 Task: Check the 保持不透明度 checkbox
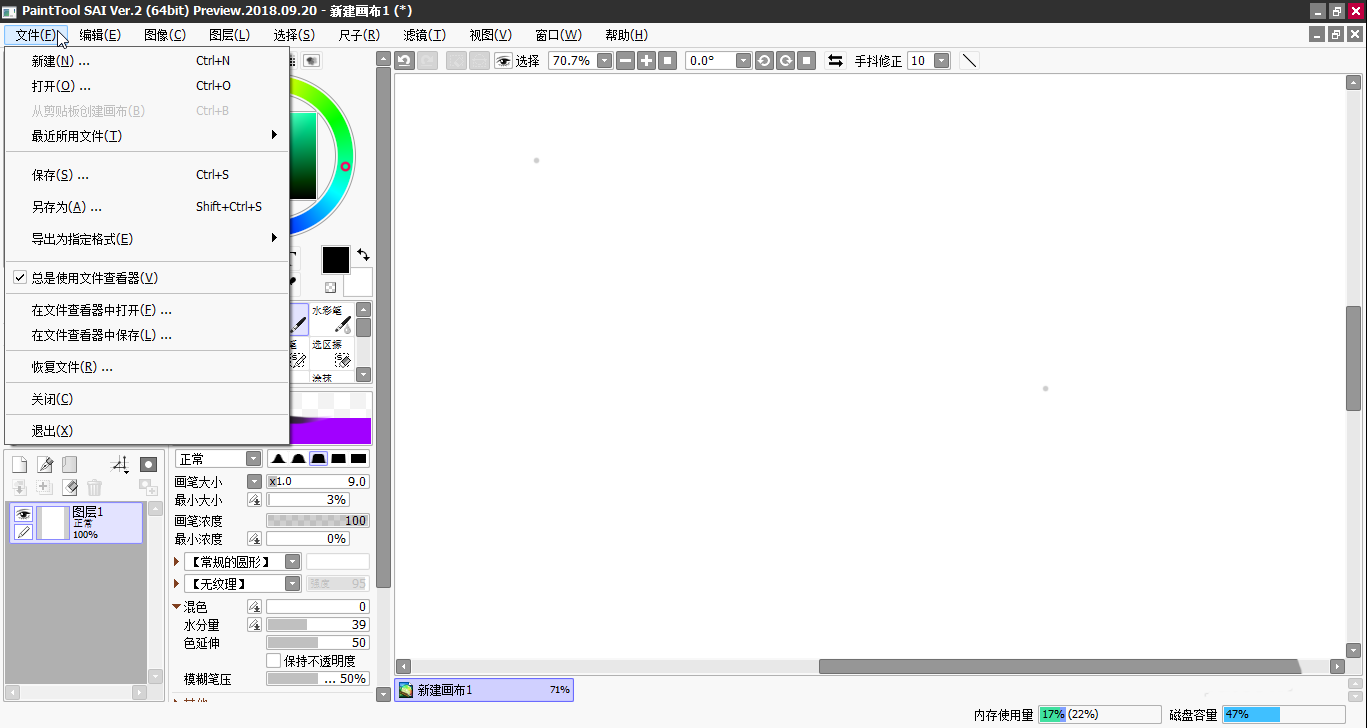click(273, 661)
